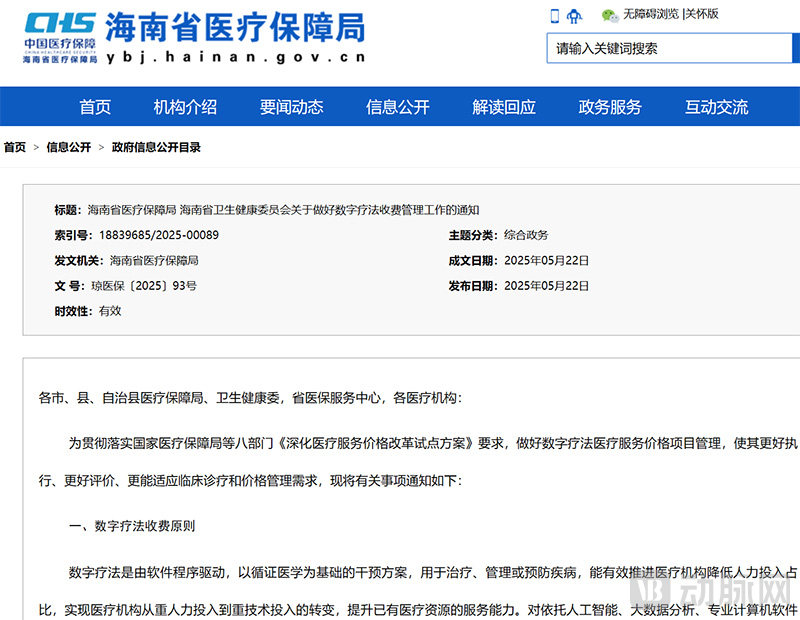Image resolution: width=800 pixels, height=620 pixels.
Task: Open 政府信息公开目录 breadcrumb link
Action: 156,147
